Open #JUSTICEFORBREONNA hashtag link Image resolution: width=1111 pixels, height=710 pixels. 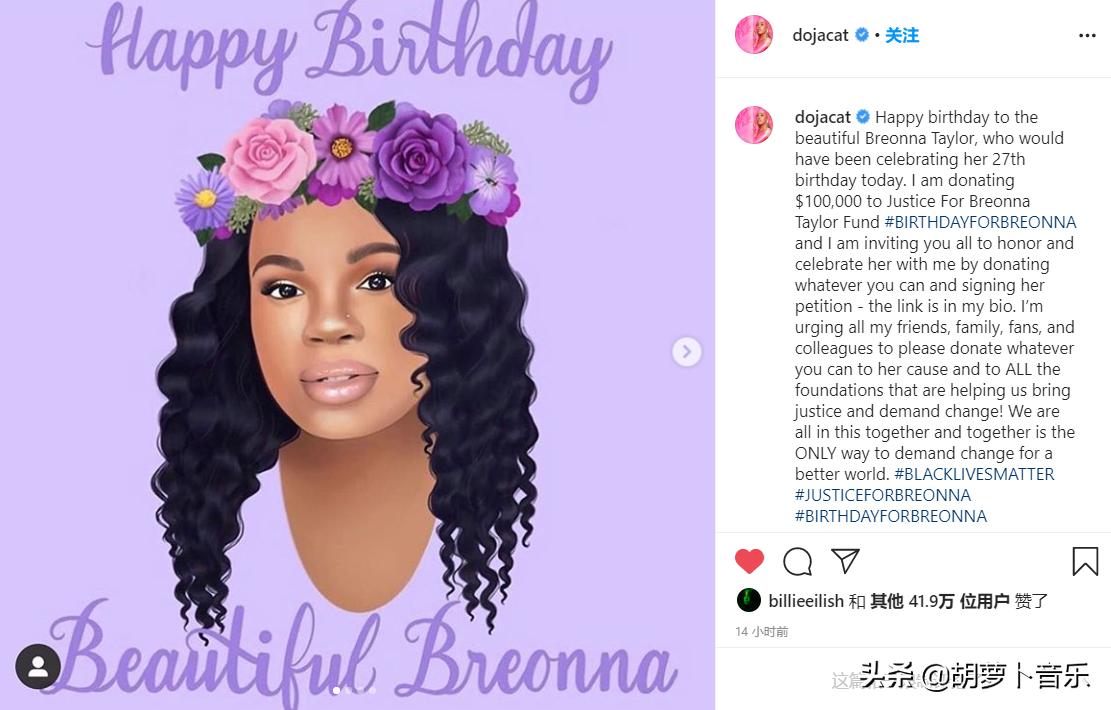[883, 495]
